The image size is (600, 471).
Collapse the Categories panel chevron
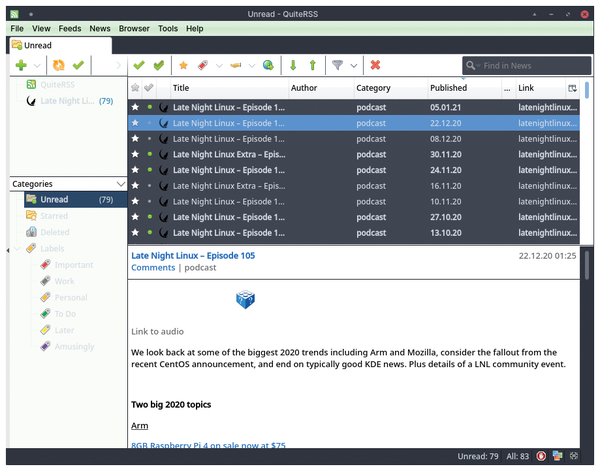(121, 184)
